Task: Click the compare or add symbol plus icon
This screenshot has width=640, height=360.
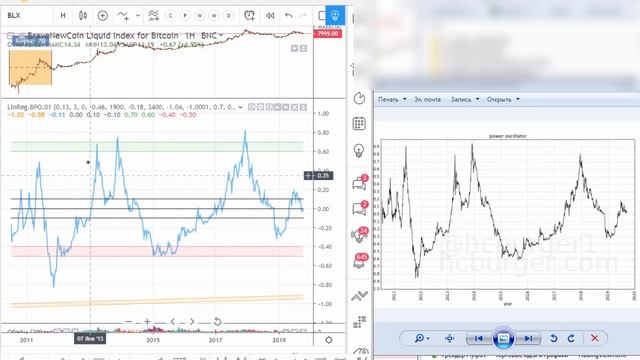Action: 103,16
